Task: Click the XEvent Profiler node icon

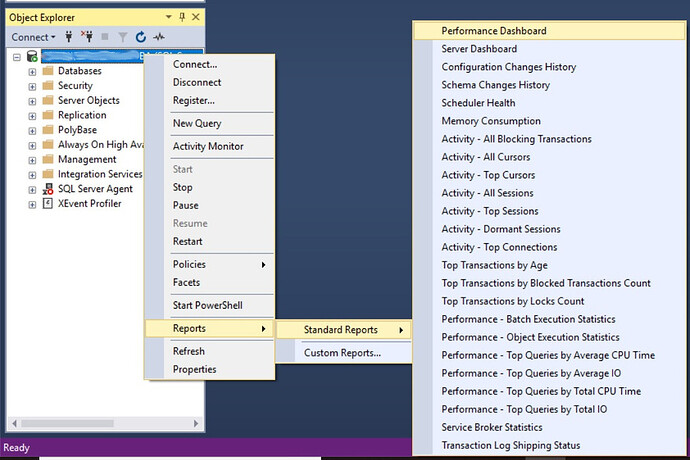Action: tap(48, 203)
